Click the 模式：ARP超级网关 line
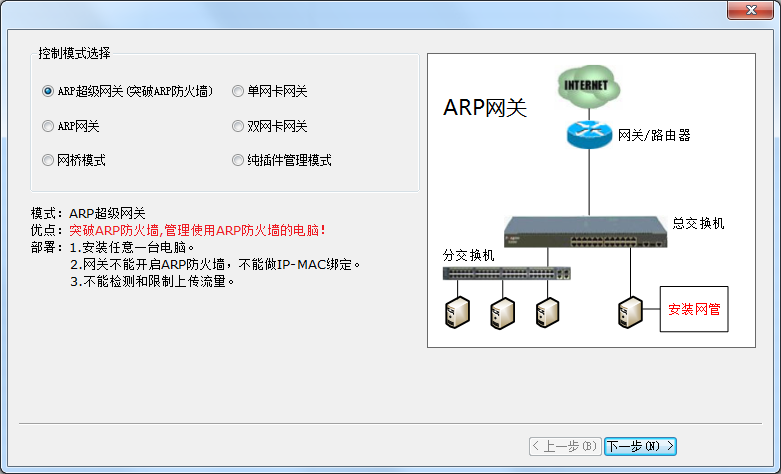 click(88, 214)
